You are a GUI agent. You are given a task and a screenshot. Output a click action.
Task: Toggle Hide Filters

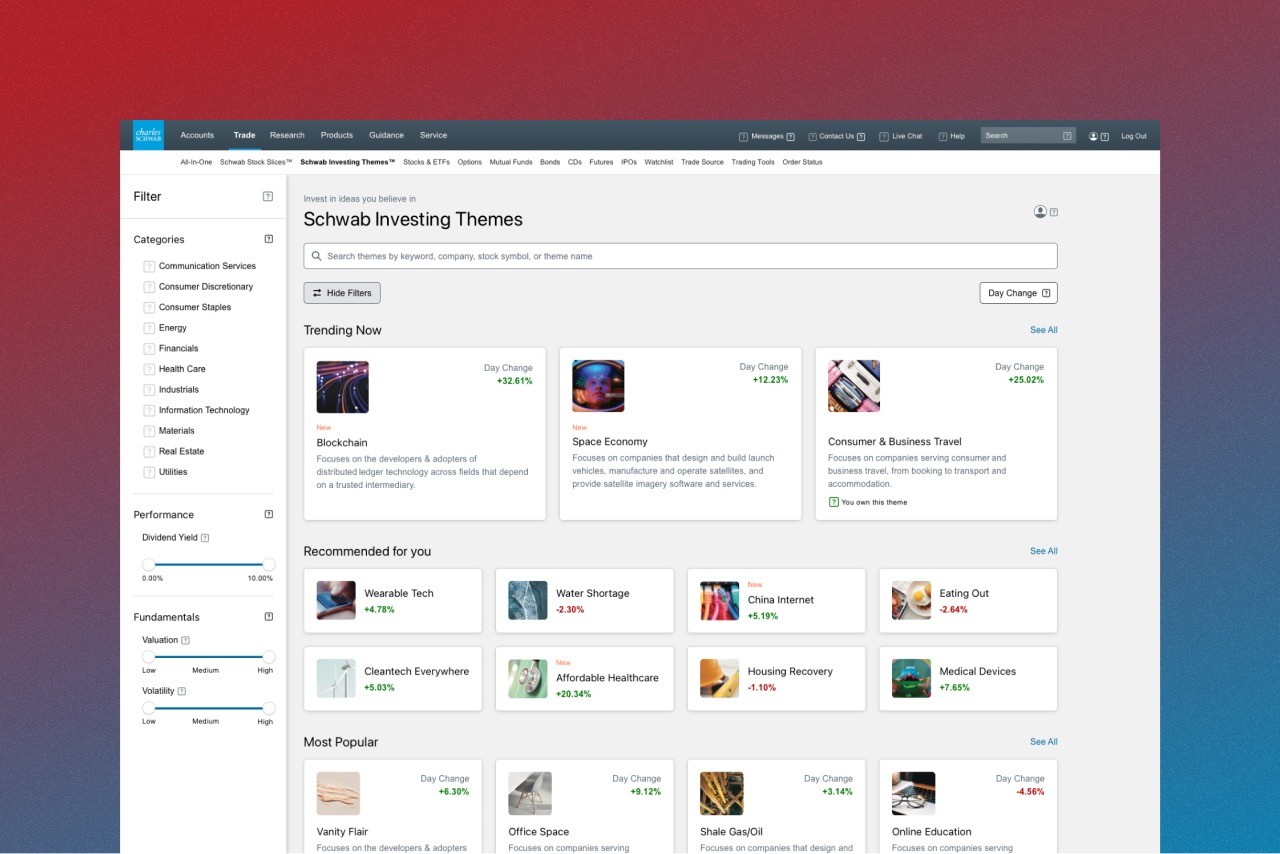[341, 293]
